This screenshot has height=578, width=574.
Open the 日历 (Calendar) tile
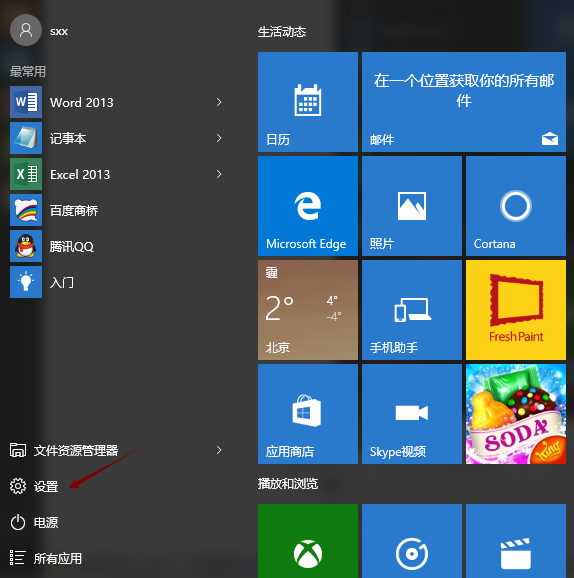[x=308, y=102]
